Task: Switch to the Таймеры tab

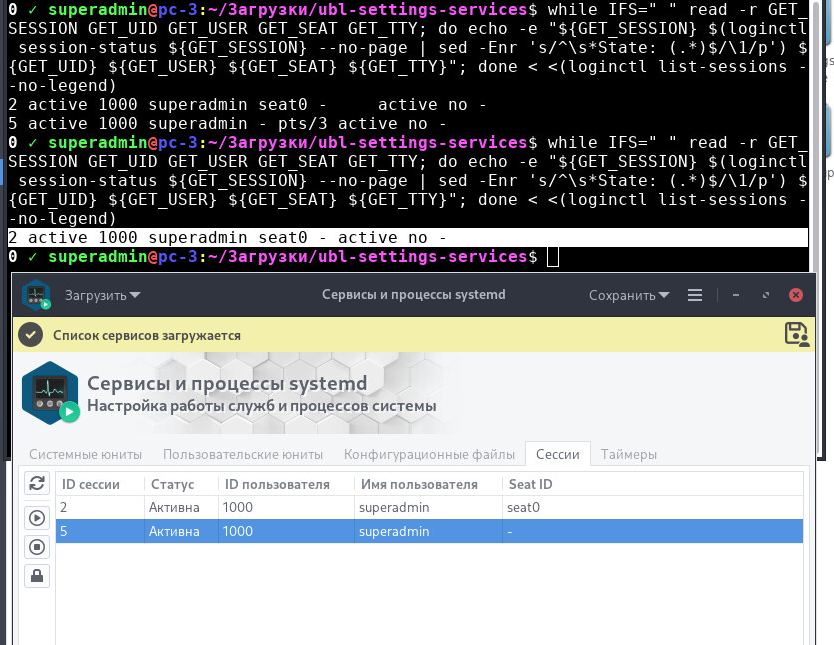Action: point(629,455)
